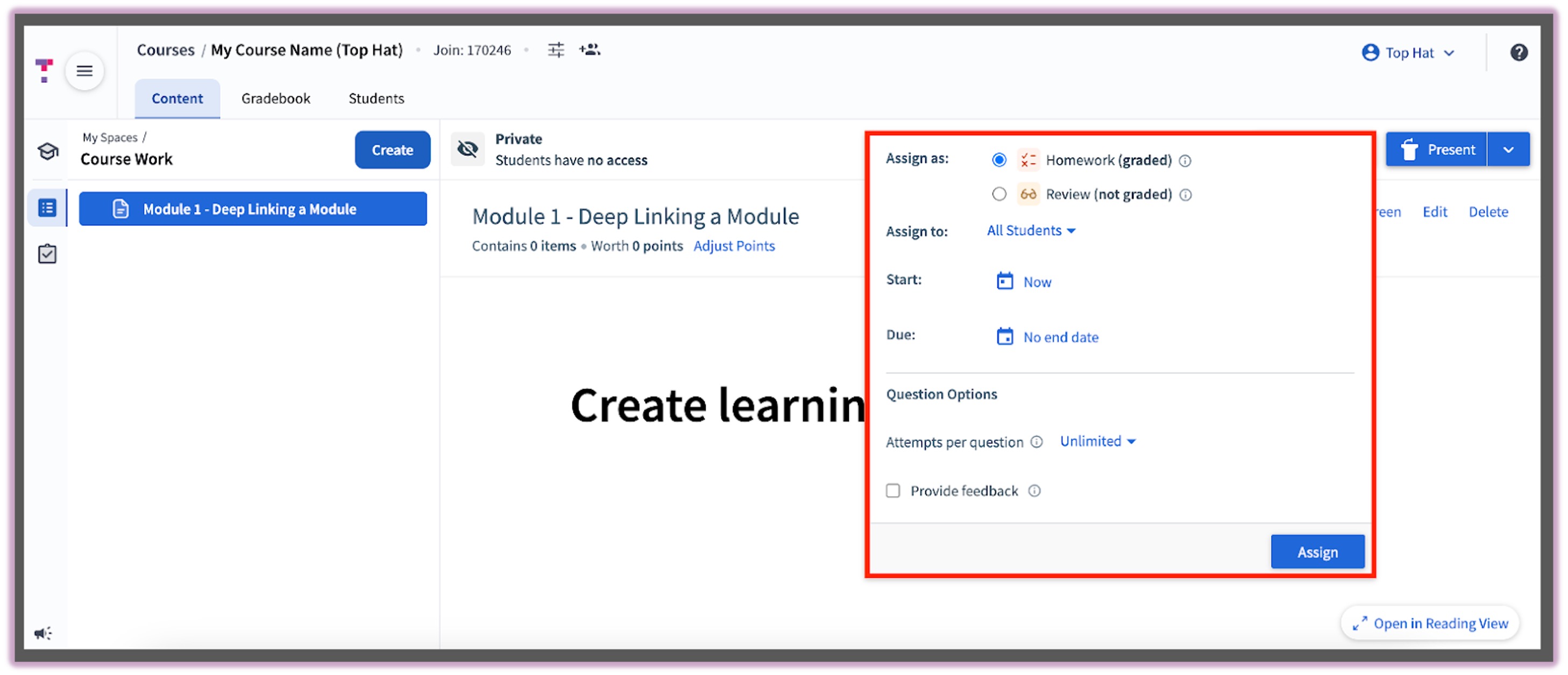Open the clipboard checkmark sidebar icon
This screenshot has width=1568, height=675.
tap(47, 254)
